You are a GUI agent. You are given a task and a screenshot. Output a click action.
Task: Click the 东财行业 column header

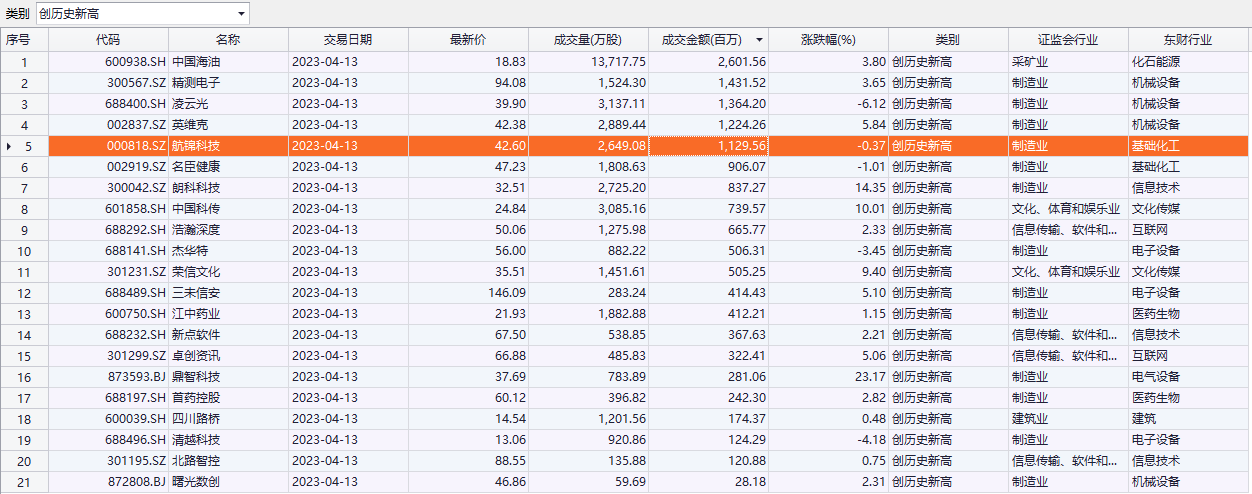click(x=1188, y=40)
